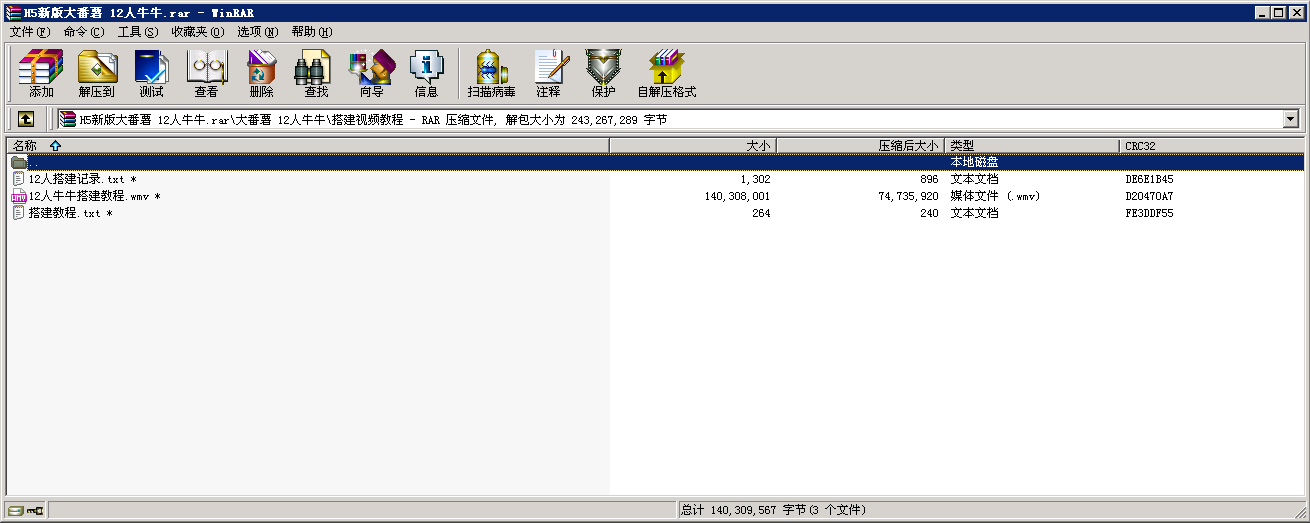Expand the archive path dropdown arrow
Viewport: 1310px width, 523px height.
click(x=1290, y=119)
